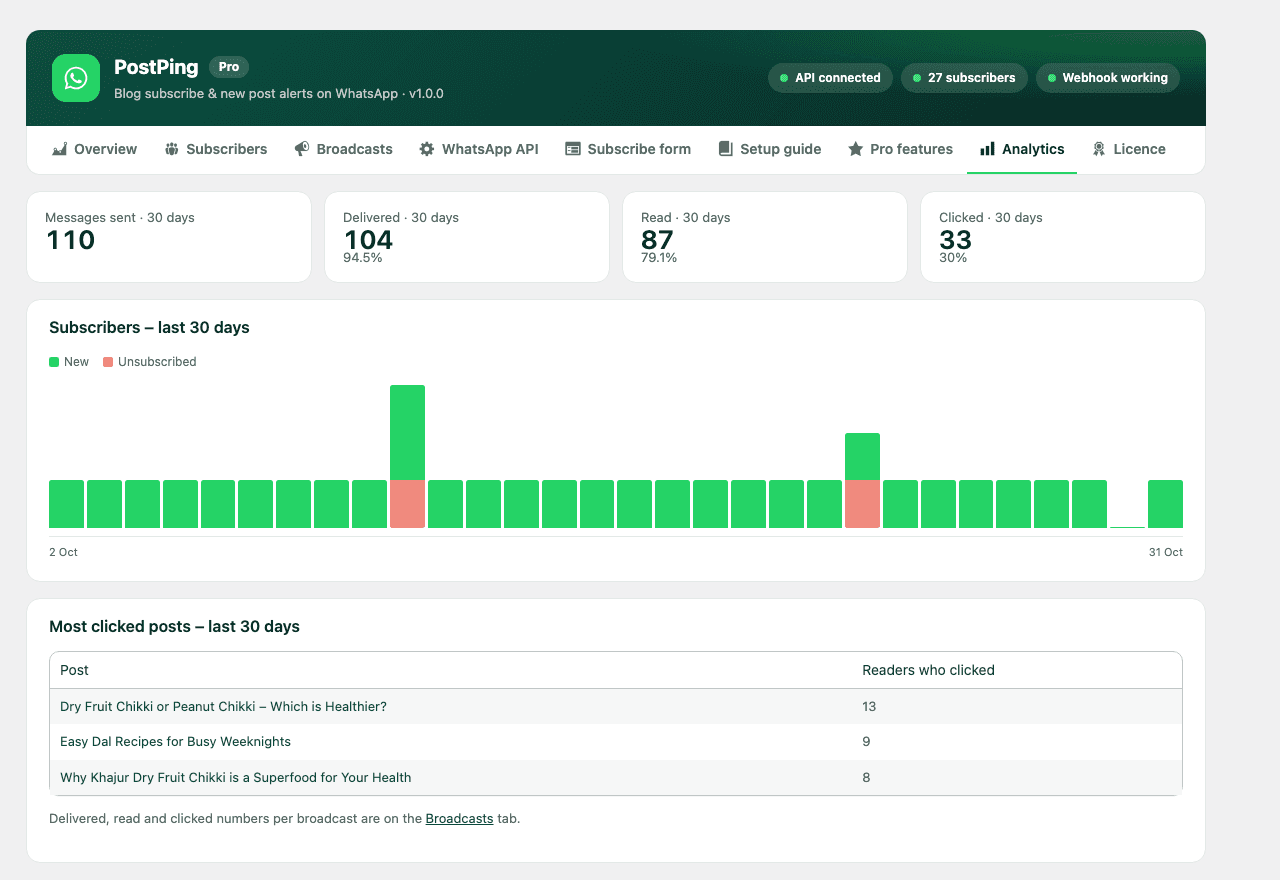Click the tallest bar in subscribers chart
1280x880 pixels.
coord(407,456)
